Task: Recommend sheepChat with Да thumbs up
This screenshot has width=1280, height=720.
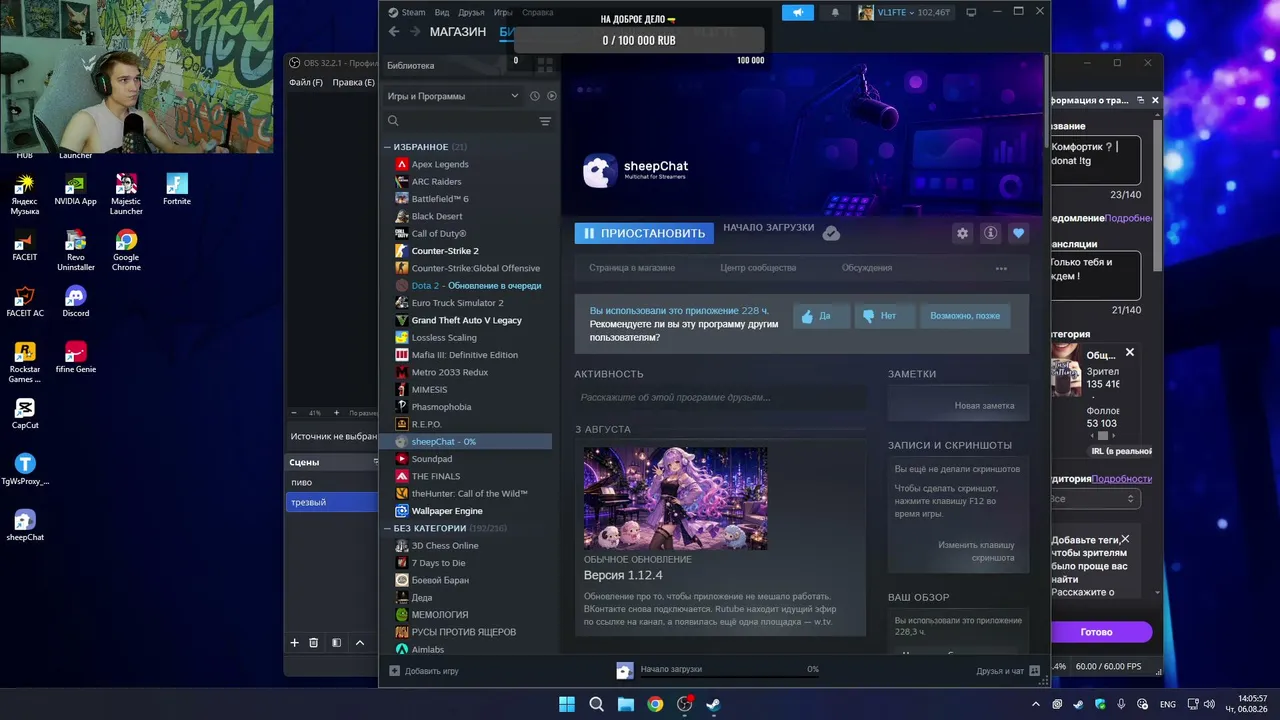Action: tap(821, 316)
